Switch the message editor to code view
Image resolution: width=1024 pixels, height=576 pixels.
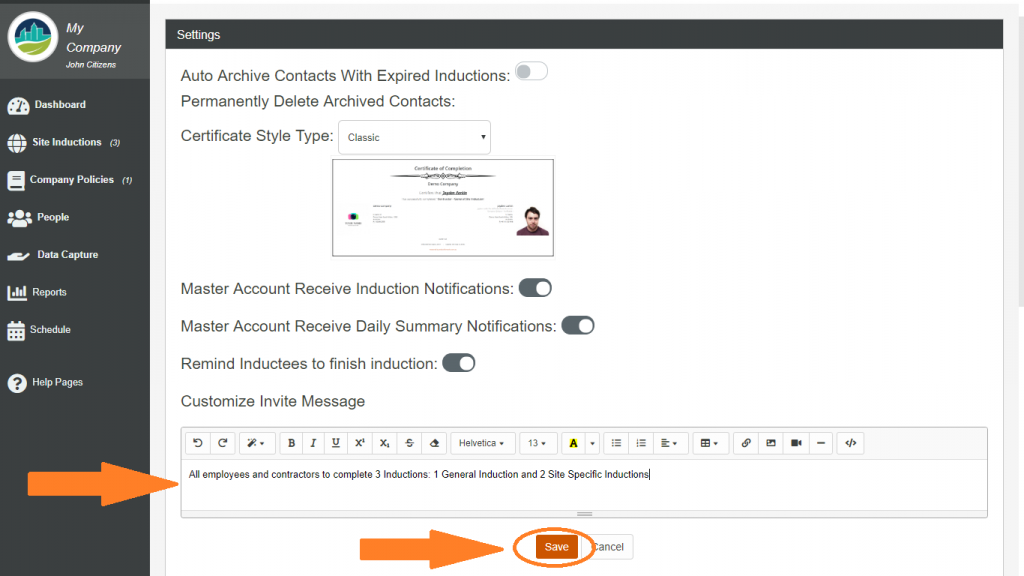850,443
